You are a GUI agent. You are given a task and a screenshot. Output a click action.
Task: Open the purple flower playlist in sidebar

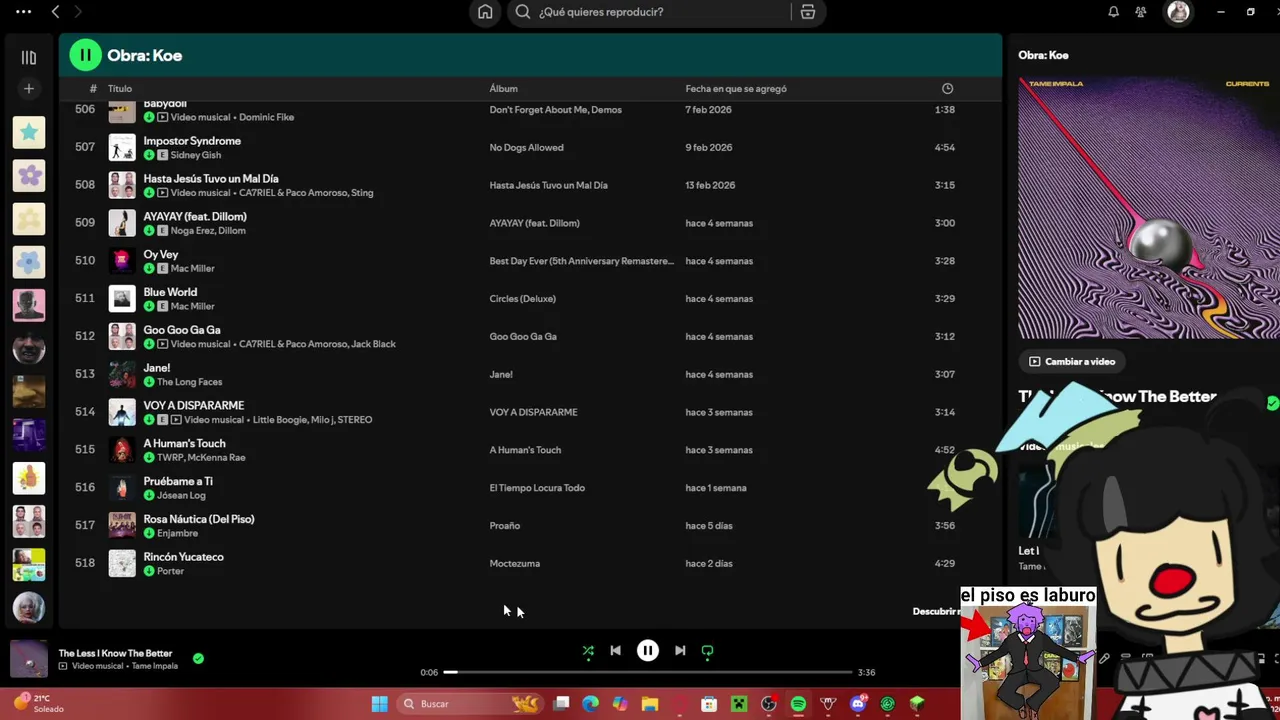click(x=29, y=175)
